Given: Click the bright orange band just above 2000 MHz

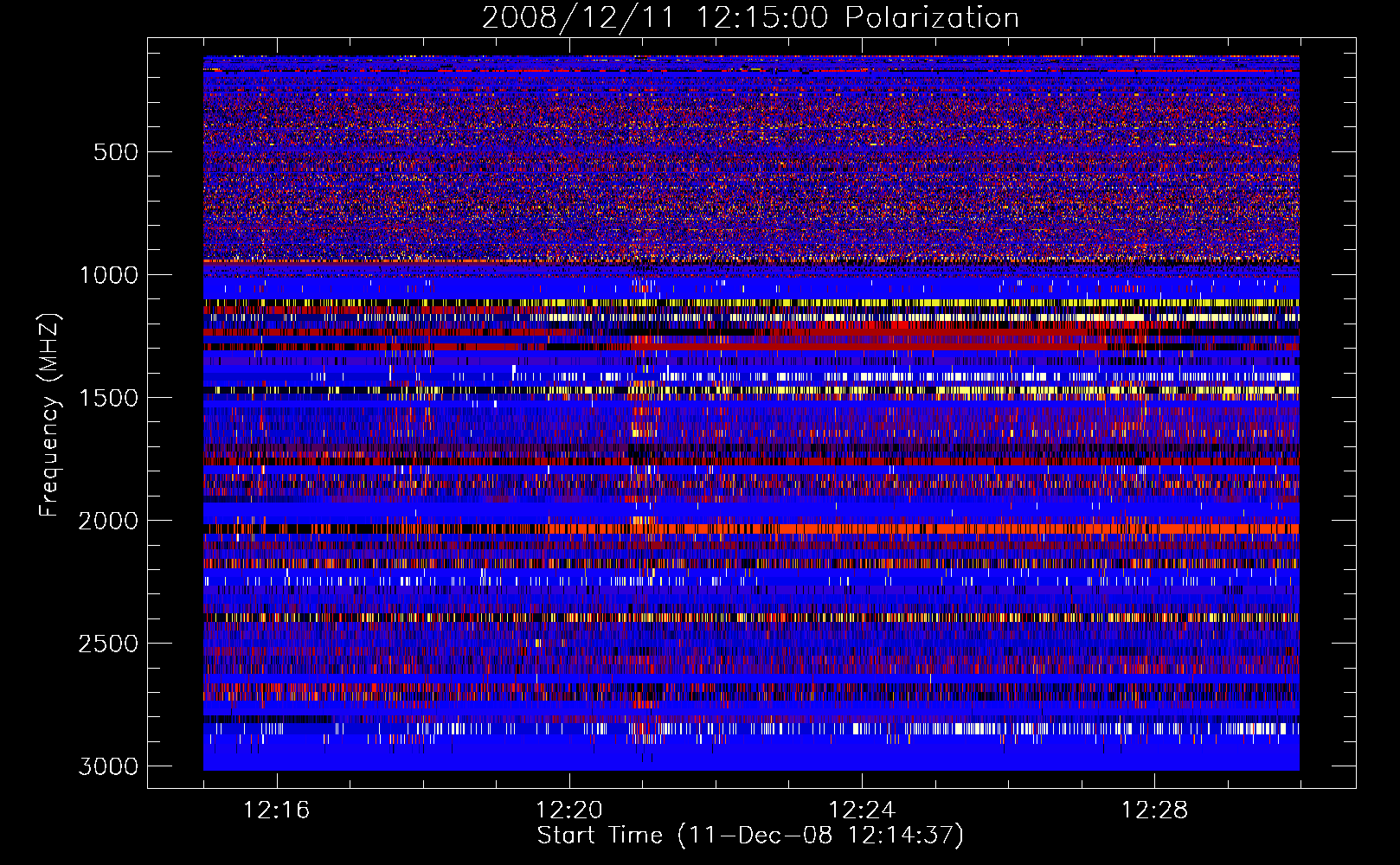Looking at the screenshot, I should pos(751,529).
